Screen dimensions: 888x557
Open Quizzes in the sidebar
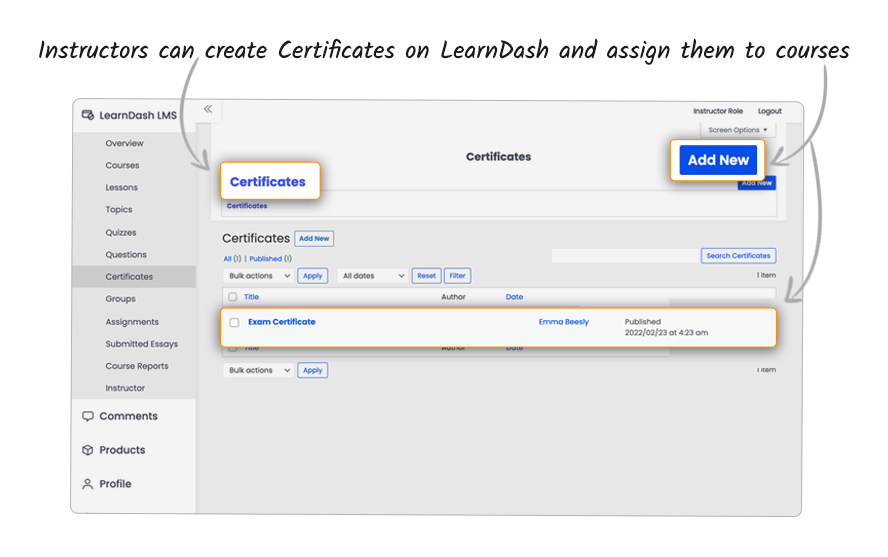point(121,233)
